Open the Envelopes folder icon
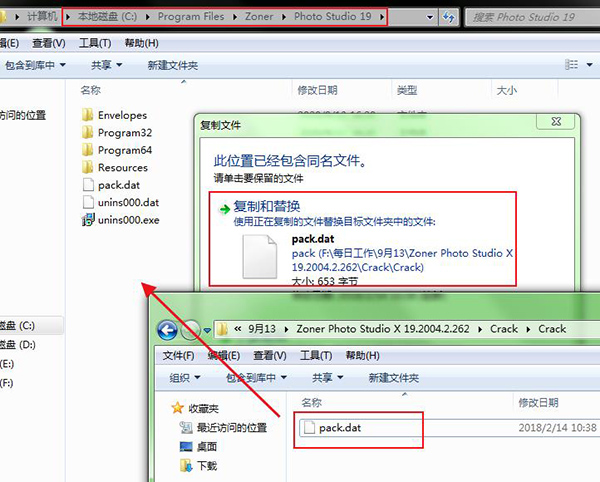The image size is (600, 482). (88, 115)
